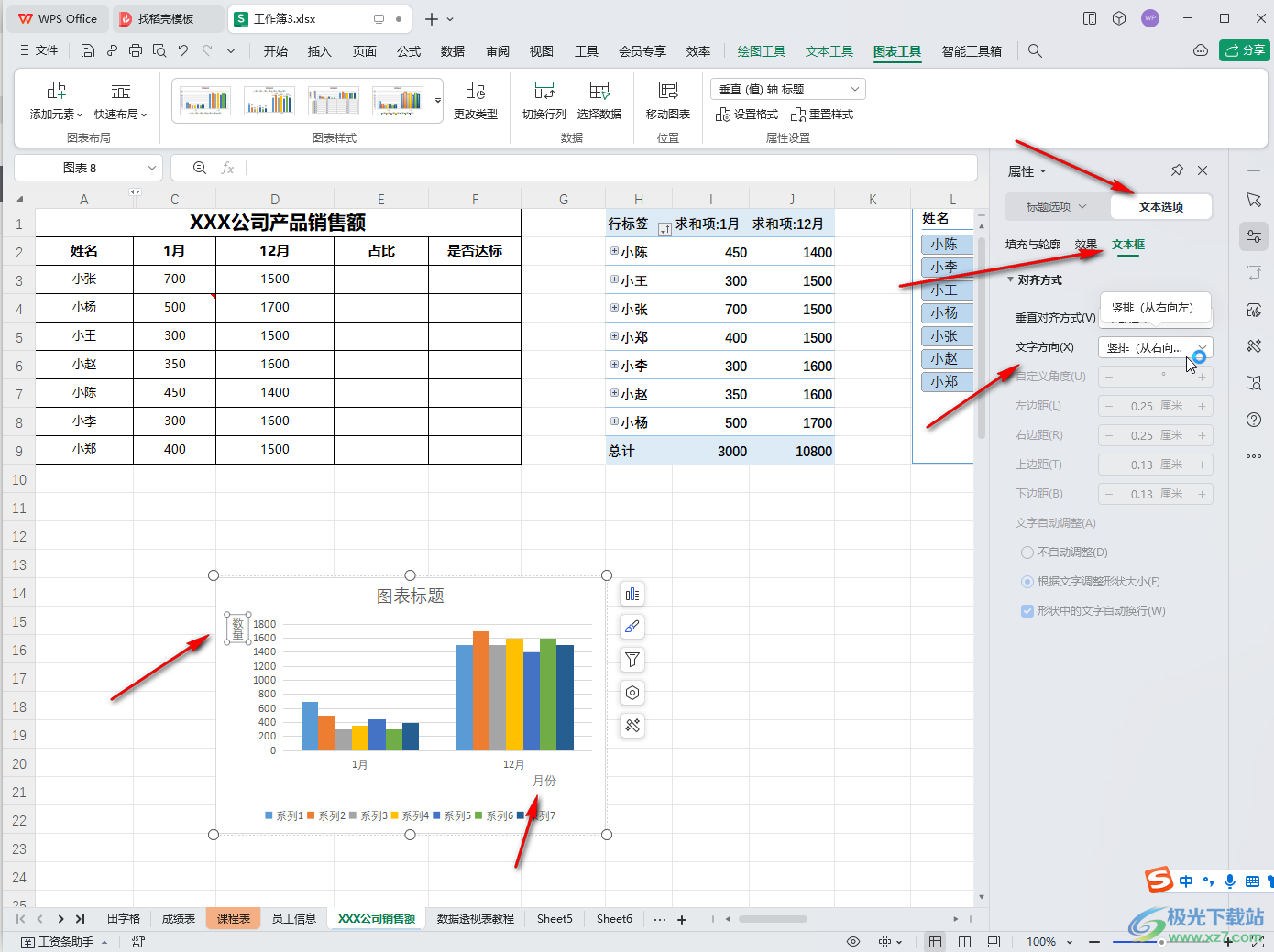Viewport: 1274px width, 952px height.
Task: Open Print Preview icon
Action: [159, 50]
